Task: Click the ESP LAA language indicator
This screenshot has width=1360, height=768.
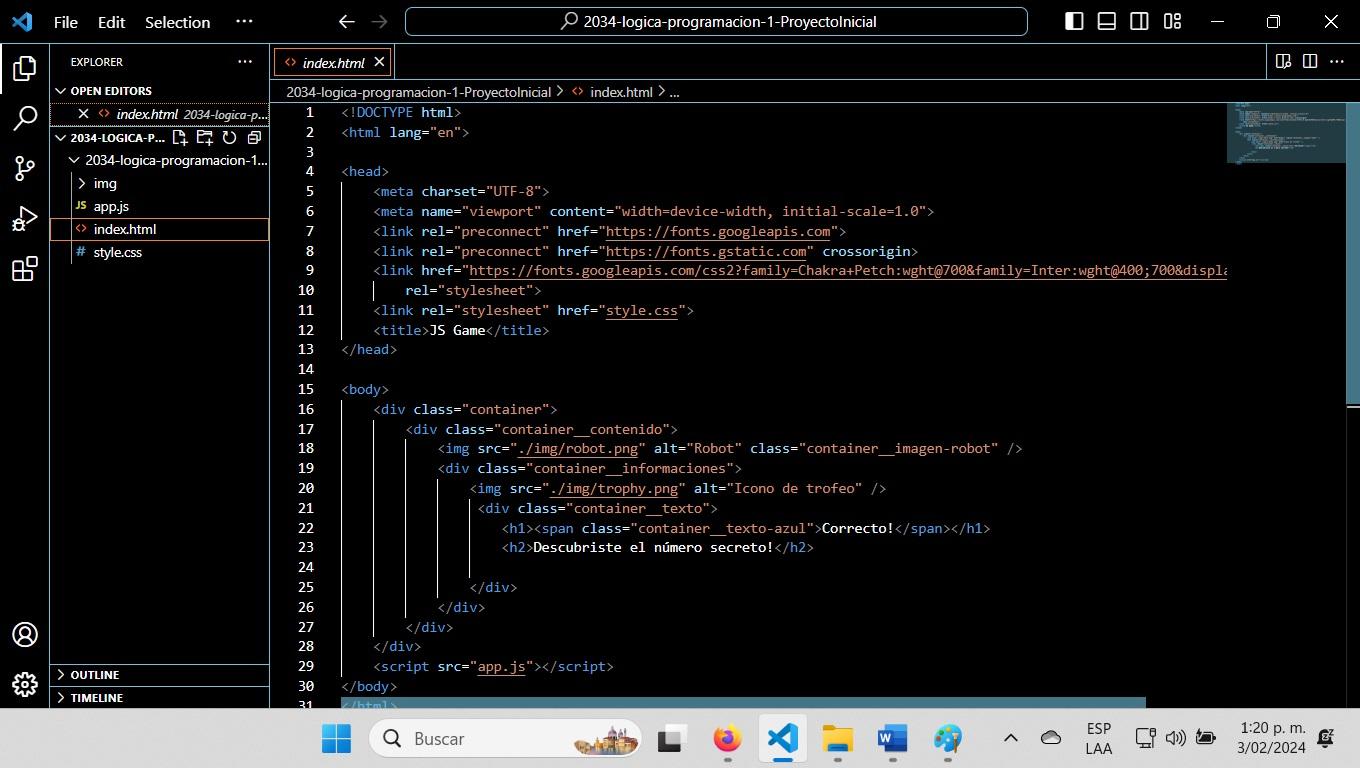Action: (1098, 738)
